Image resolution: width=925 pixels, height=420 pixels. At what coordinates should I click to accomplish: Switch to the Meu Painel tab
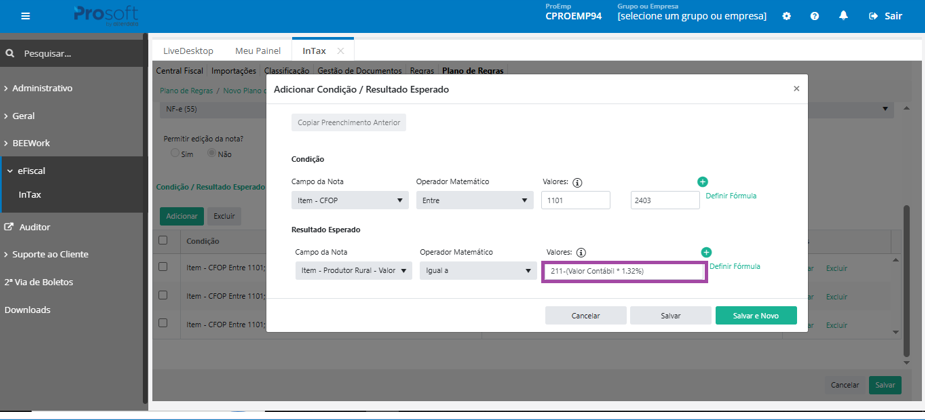tap(256, 51)
